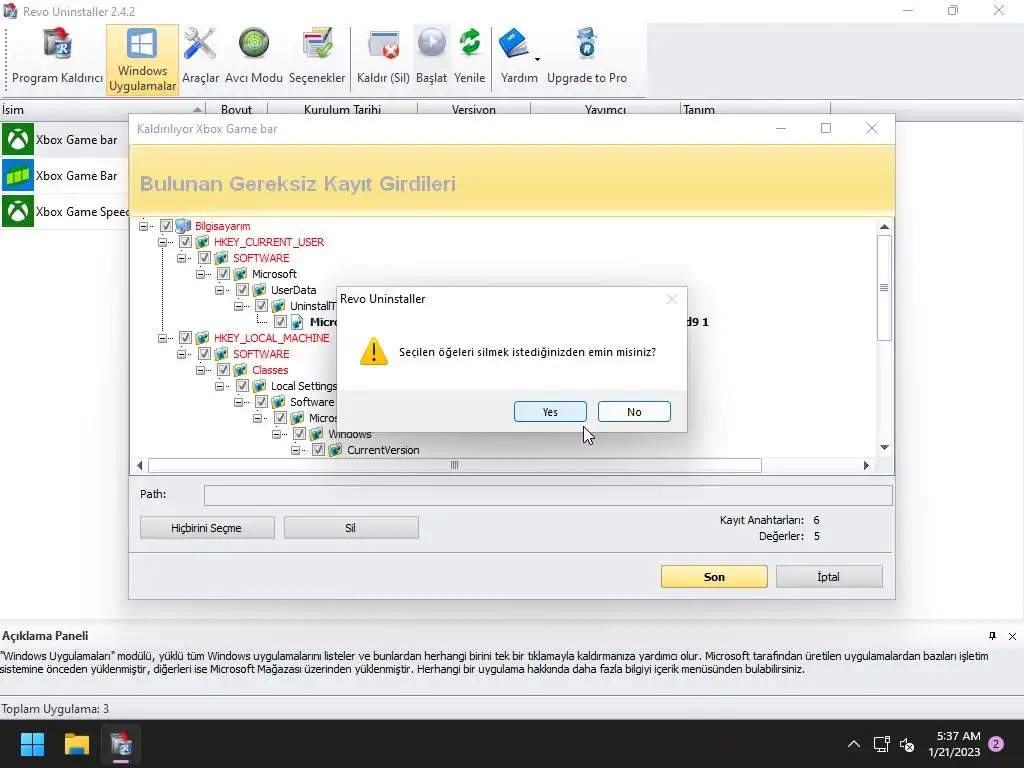Image resolution: width=1024 pixels, height=768 pixels.
Task: Click the HKEY_CURRENT_USER registry icon
Action: [202, 242]
